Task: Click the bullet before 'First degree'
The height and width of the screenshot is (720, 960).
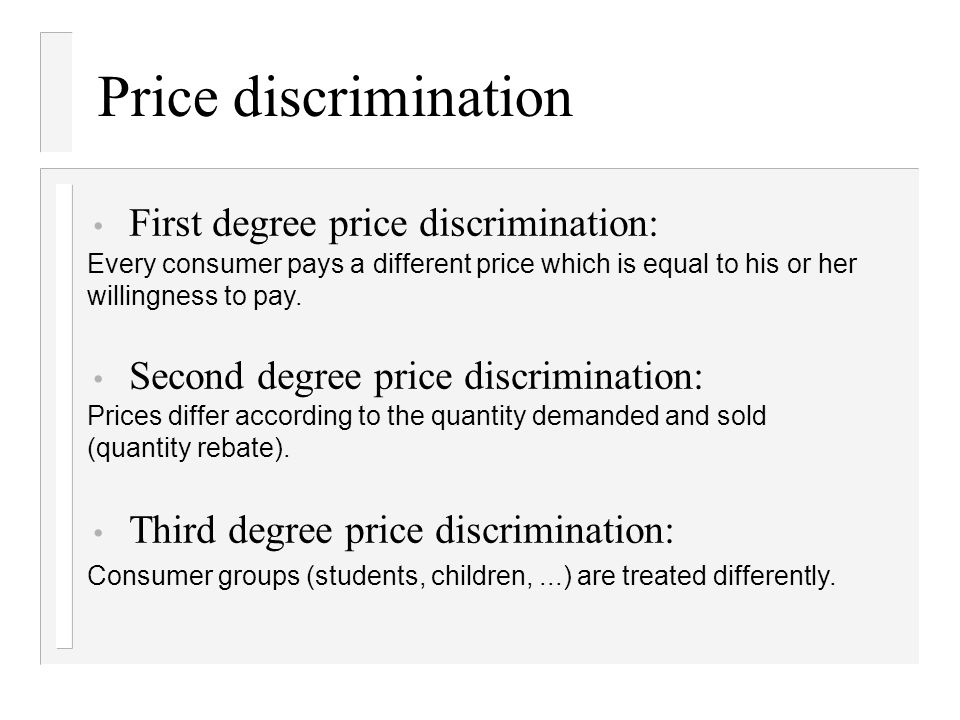Action: tap(98, 226)
